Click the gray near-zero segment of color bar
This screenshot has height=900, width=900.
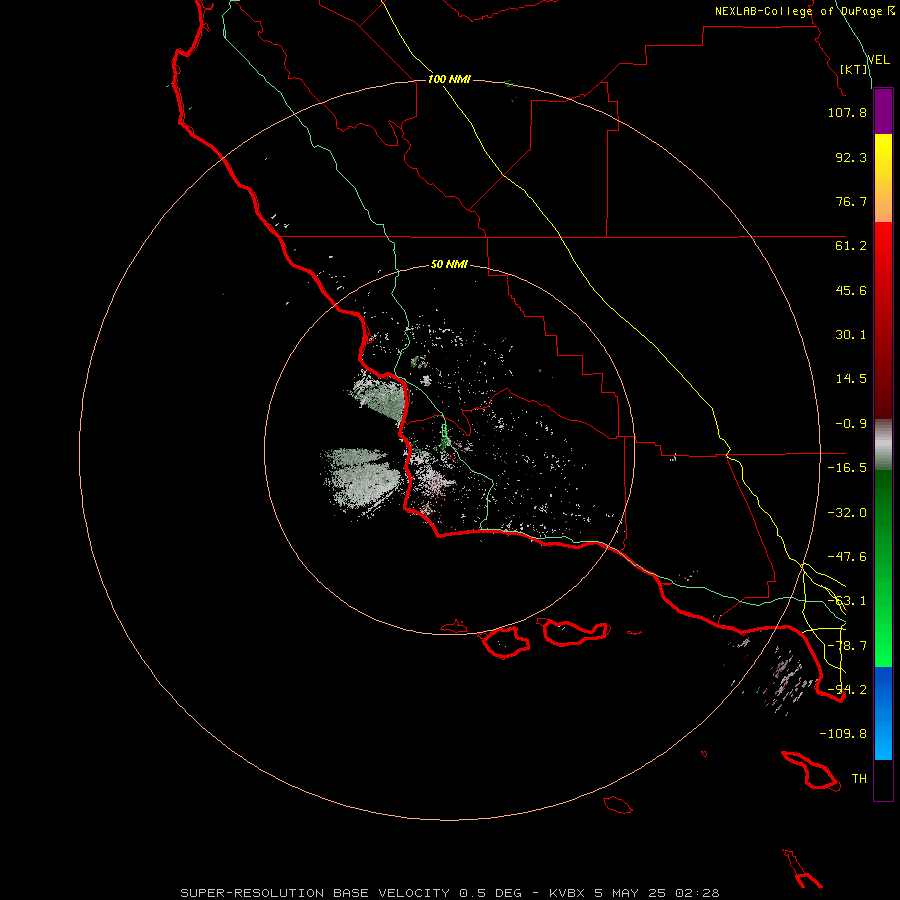click(x=883, y=445)
